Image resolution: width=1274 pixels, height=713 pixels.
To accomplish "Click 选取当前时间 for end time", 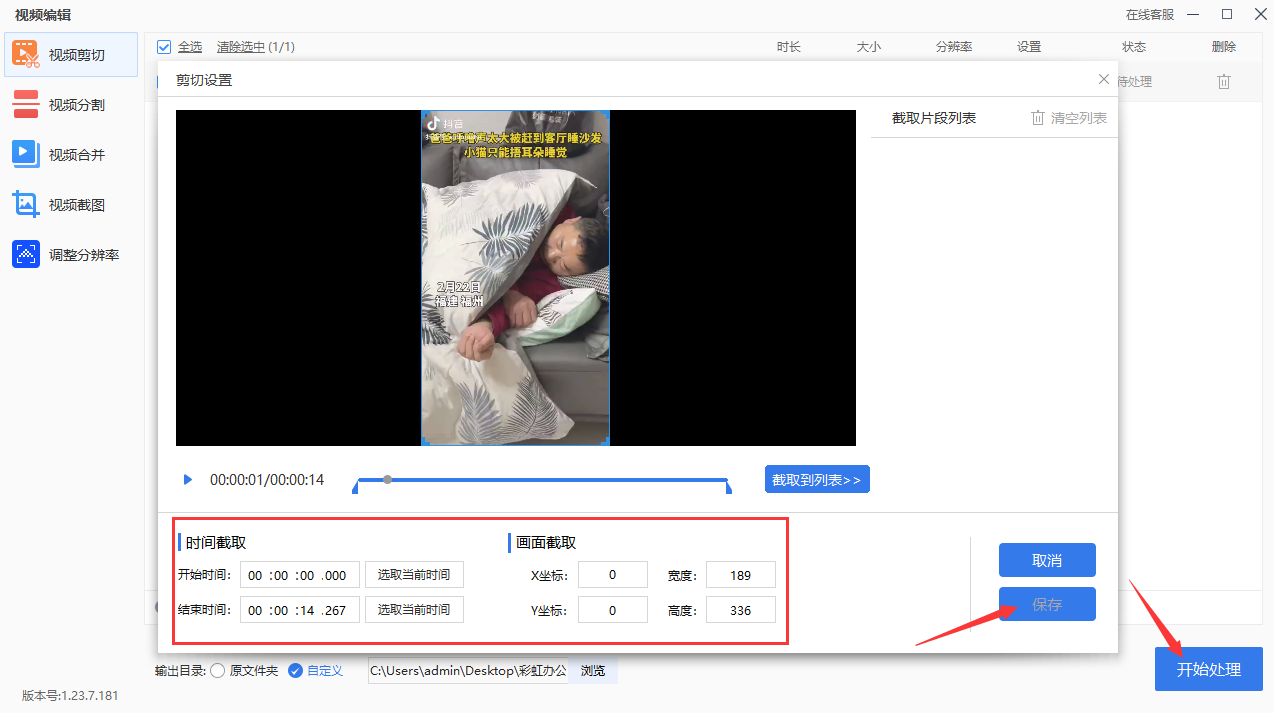I will pos(414,610).
